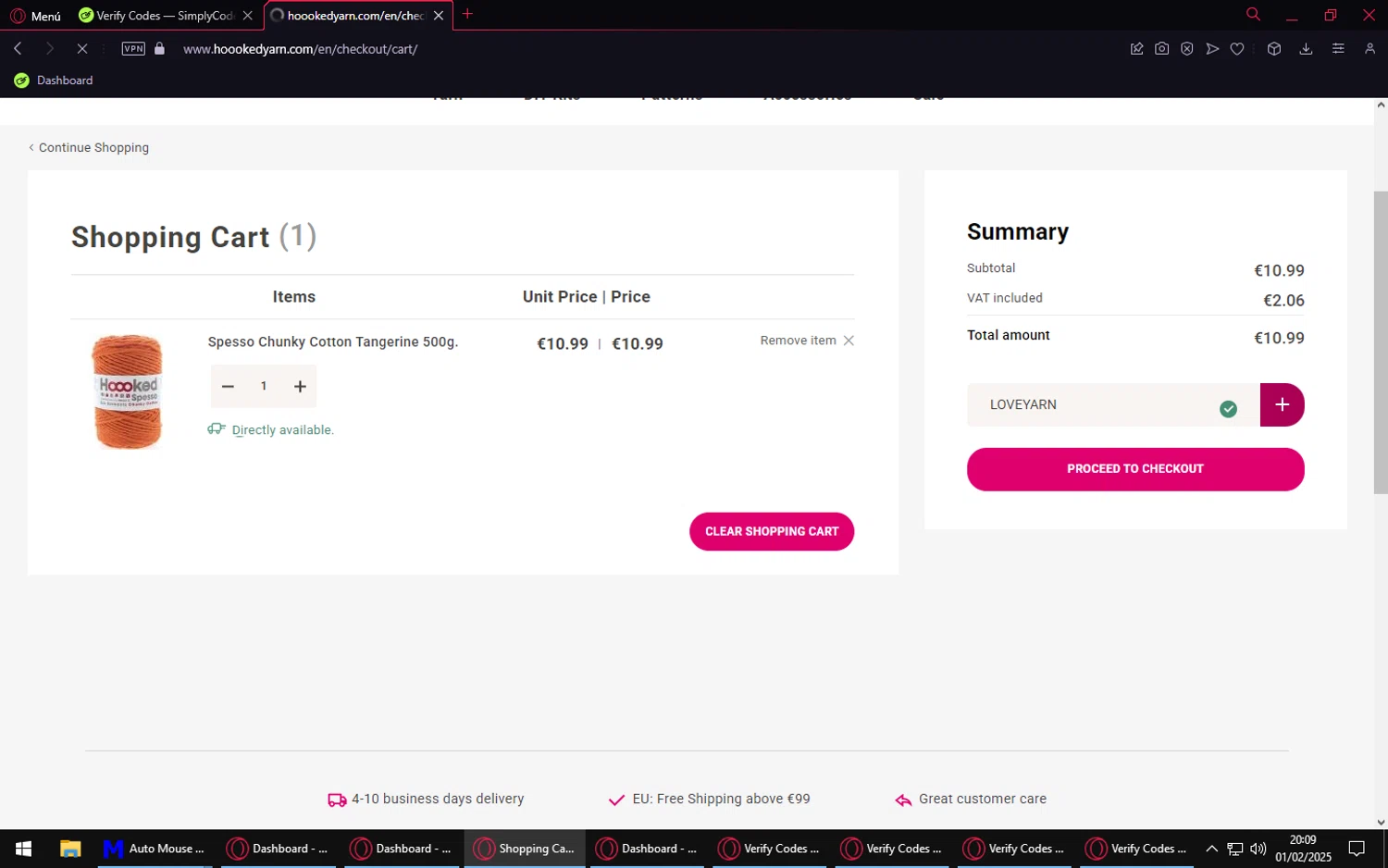The width and height of the screenshot is (1388, 868).
Task: Close the hoookedyarn.com cart tab
Action: click(439, 16)
